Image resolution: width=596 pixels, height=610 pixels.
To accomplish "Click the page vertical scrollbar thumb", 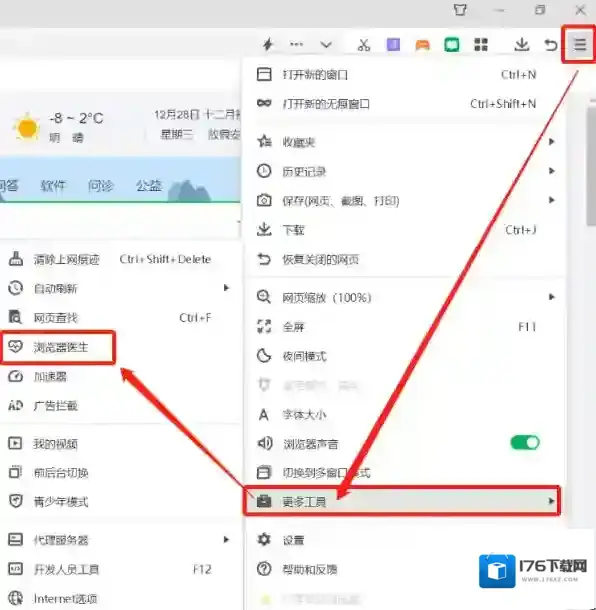I will pyautogui.click(x=591, y=166).
